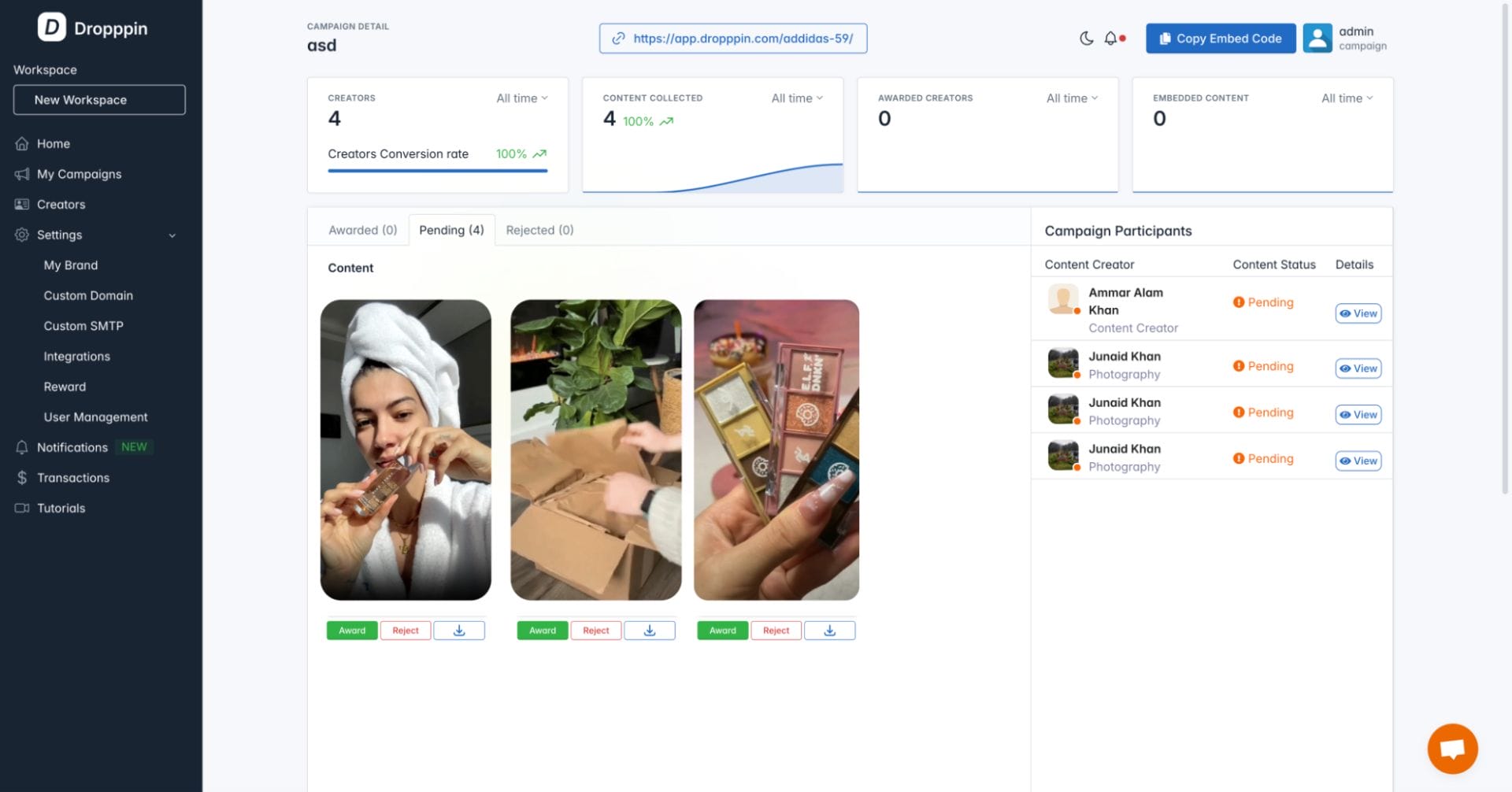
Task: Open Transactions from the sidebar
Action: point(73,478)
